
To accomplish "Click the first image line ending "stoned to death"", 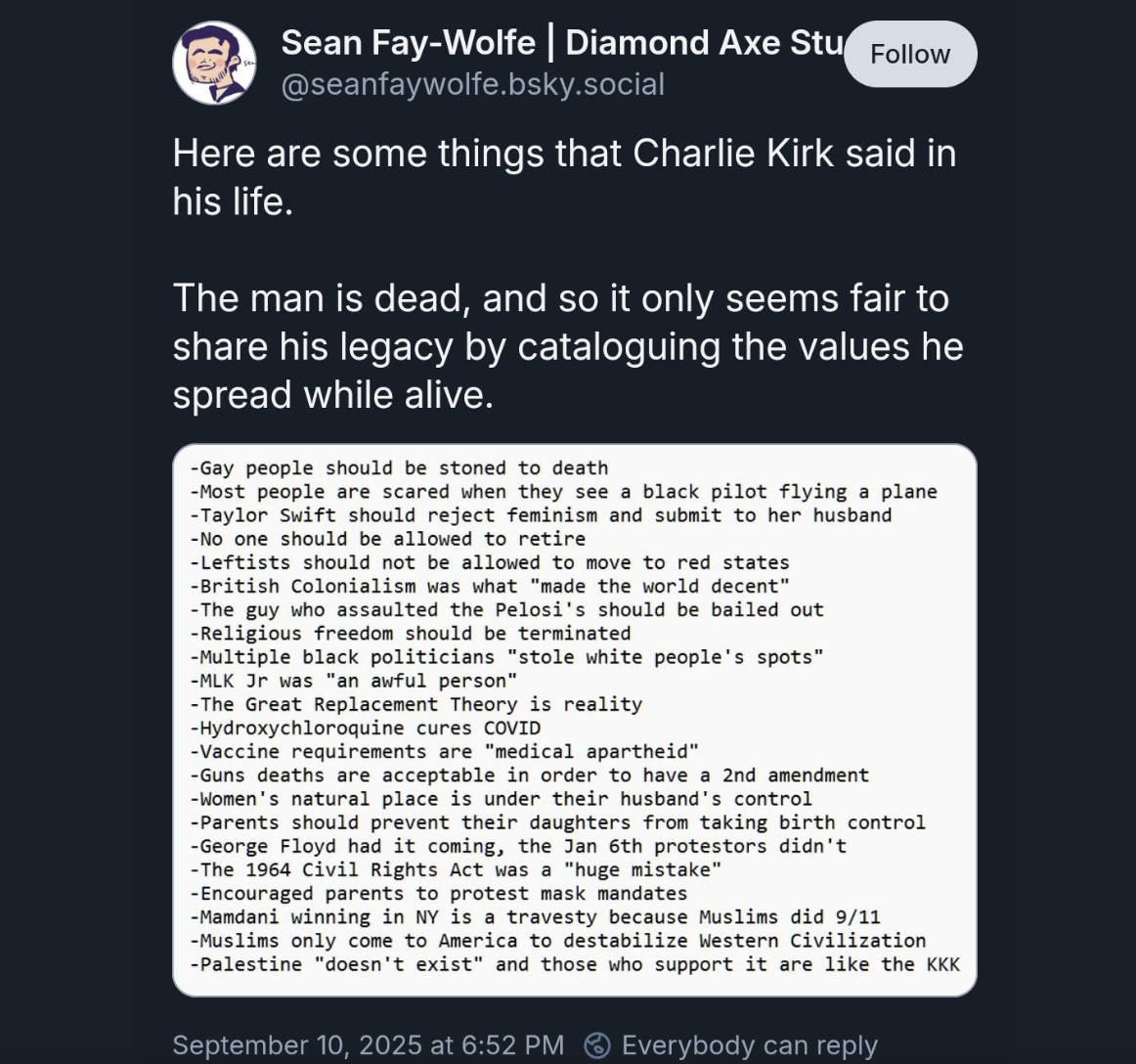I will 399,468.
